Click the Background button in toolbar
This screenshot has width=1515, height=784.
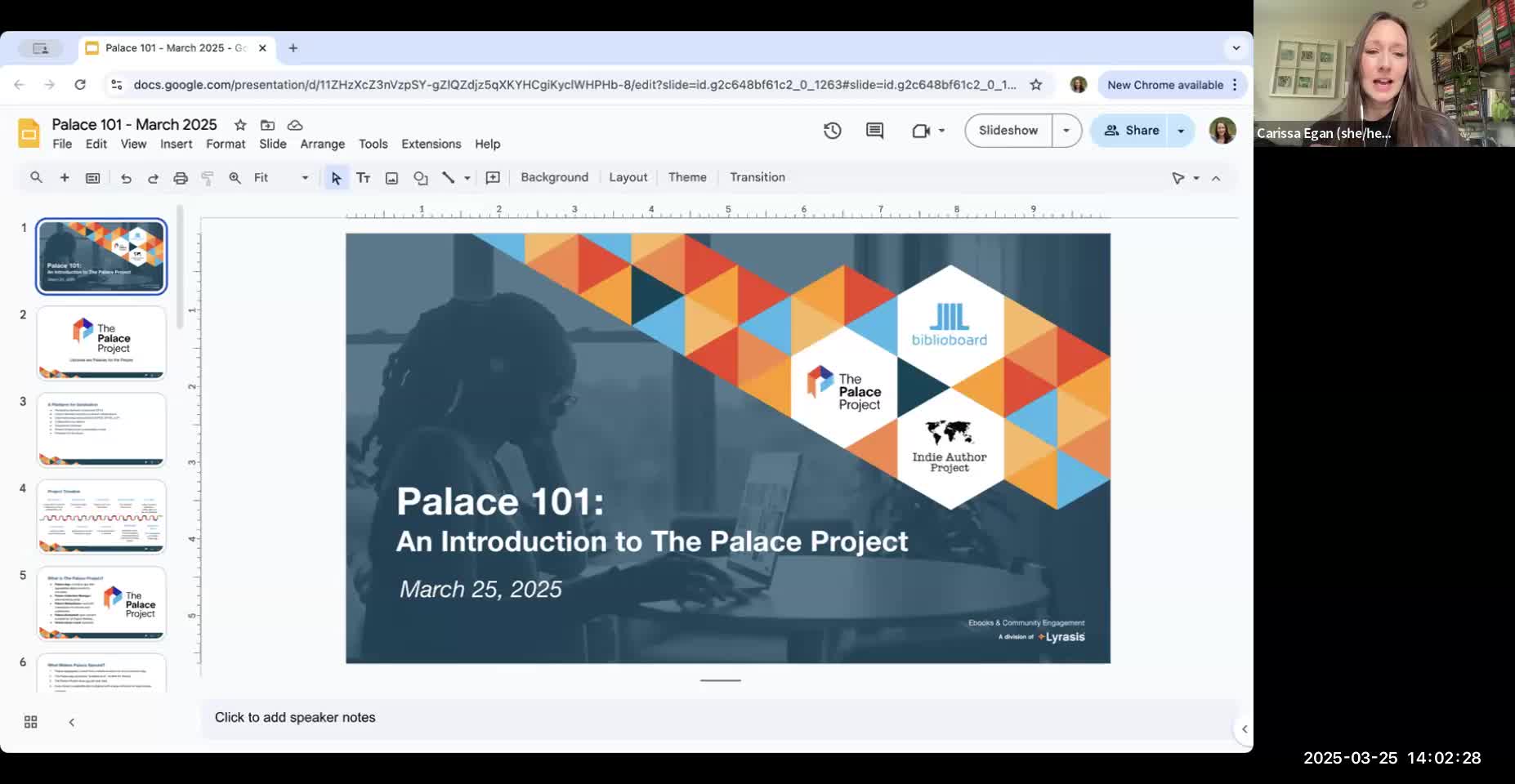tap(554, 177)
